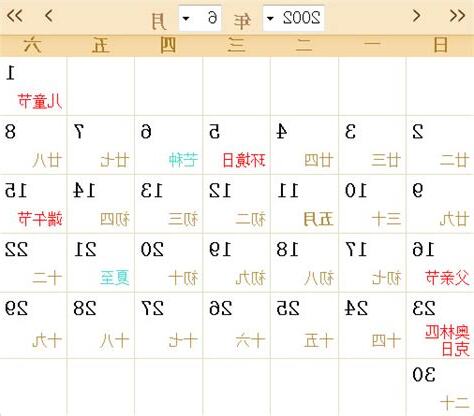Click the single right-pointing chevron icon
This screenshot has width=474, height=416.
pyautogui.click(x=416, y=15)
